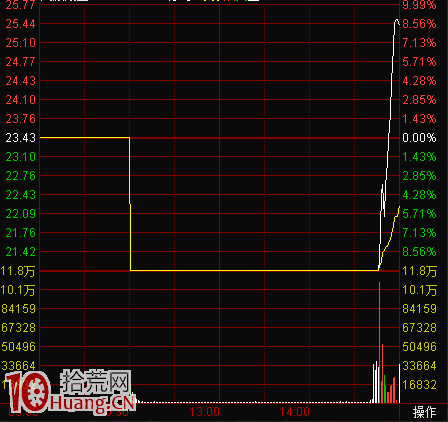Pick the red 5.71% gain label
Viewport: 448px width, 422px height.
[x=419, y=62]
